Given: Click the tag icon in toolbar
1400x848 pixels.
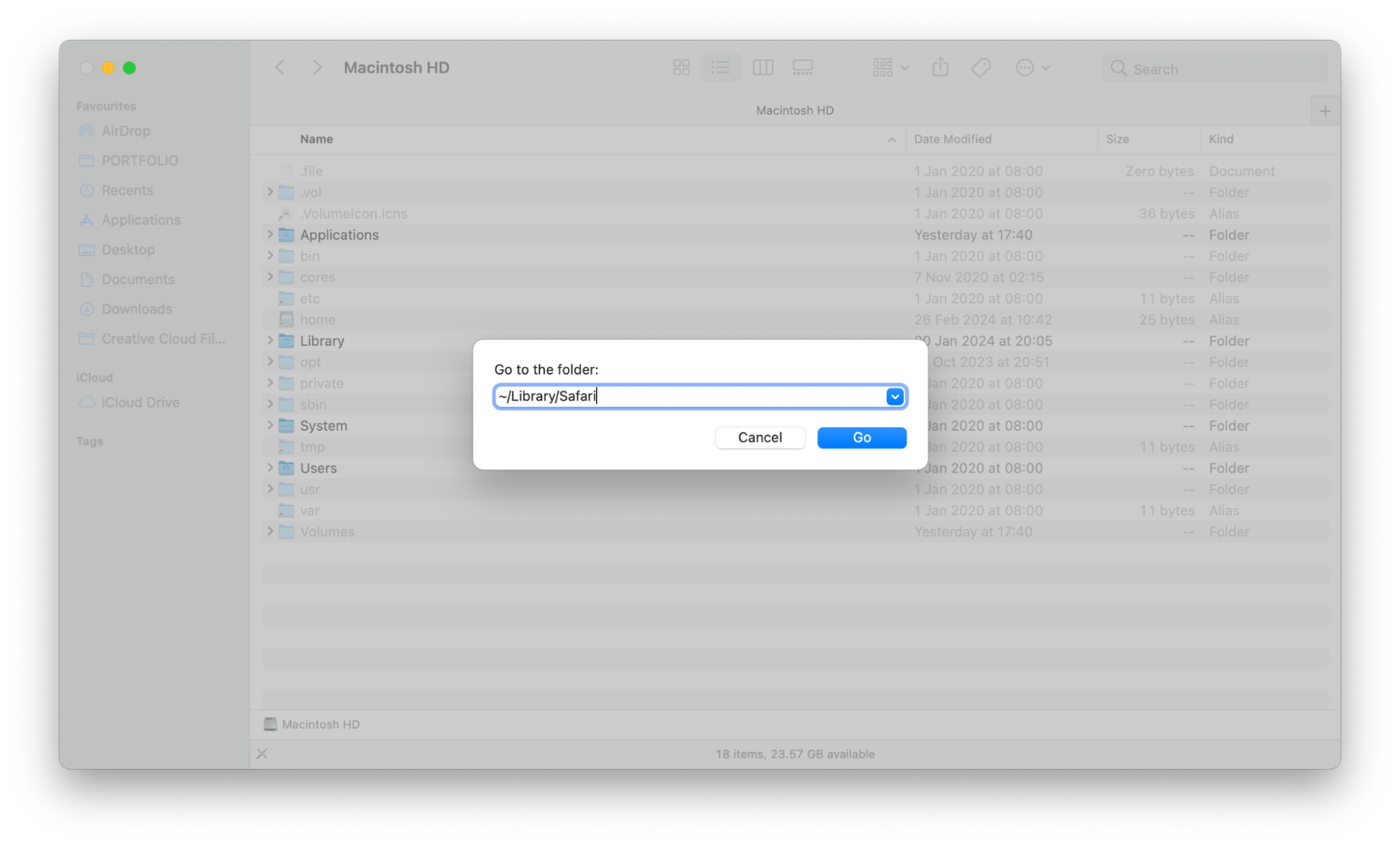Looking at the screenshot, I should [981, 68].
